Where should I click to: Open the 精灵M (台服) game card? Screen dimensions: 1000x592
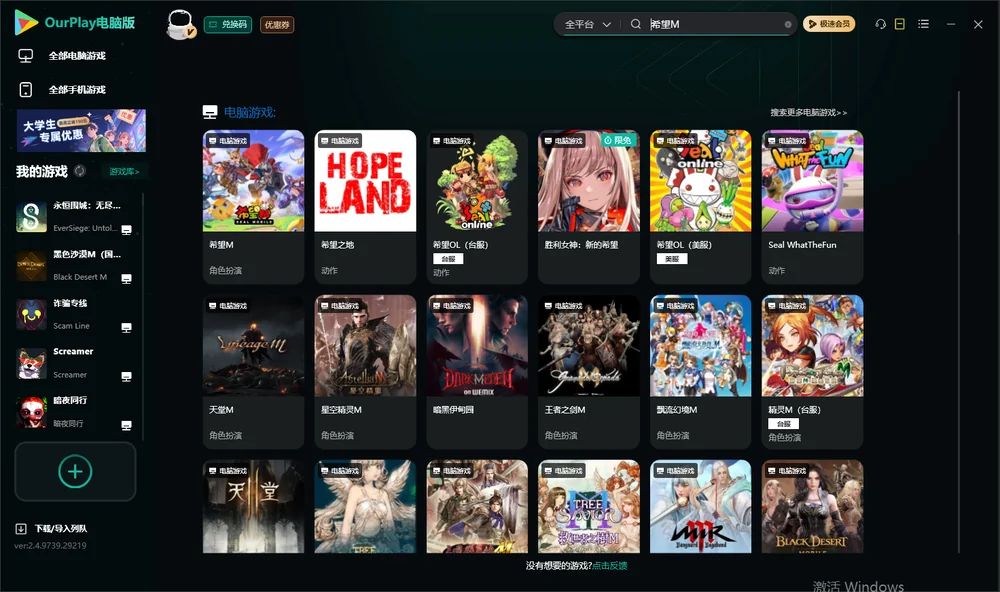[812, 372]
